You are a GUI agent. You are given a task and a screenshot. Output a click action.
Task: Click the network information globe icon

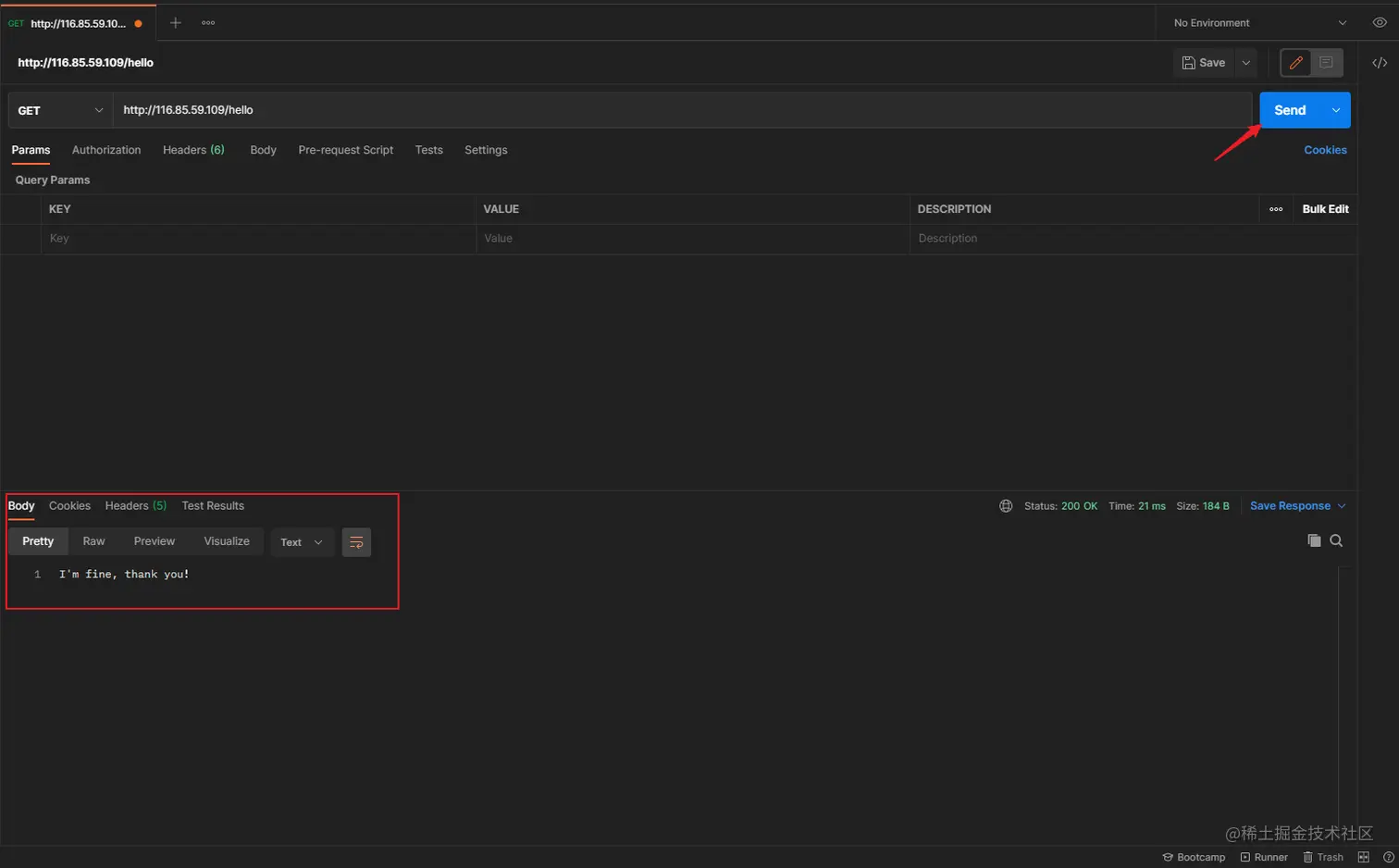[1006, 506]
